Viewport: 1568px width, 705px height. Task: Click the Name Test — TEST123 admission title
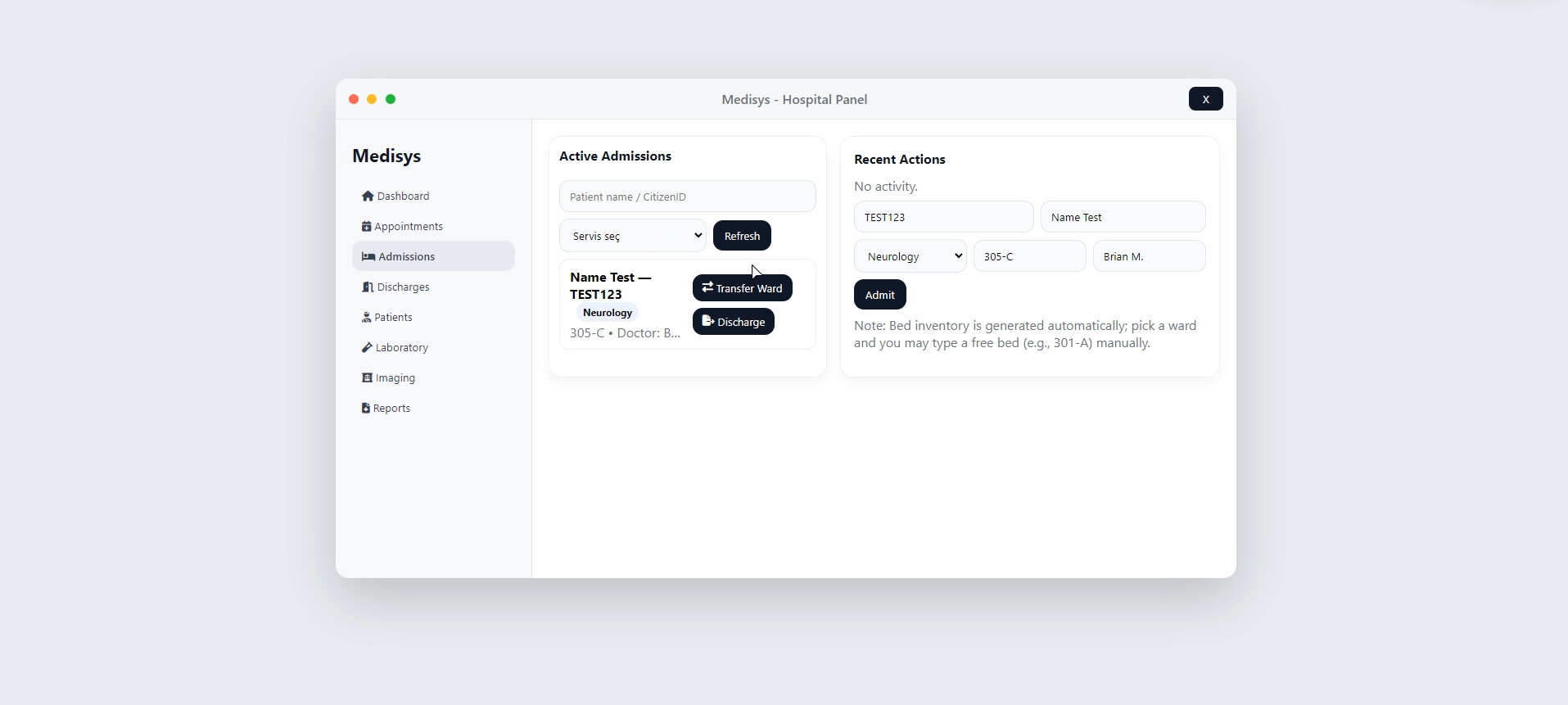click(611, 286)
